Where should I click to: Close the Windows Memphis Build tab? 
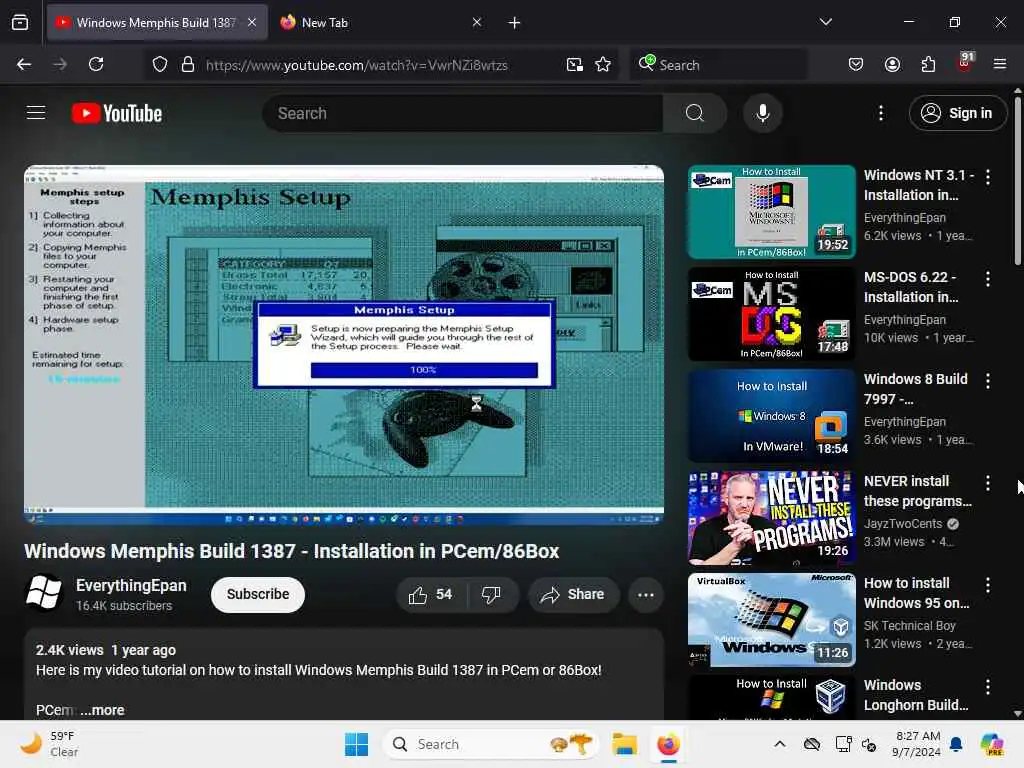[x=252, y=22]
